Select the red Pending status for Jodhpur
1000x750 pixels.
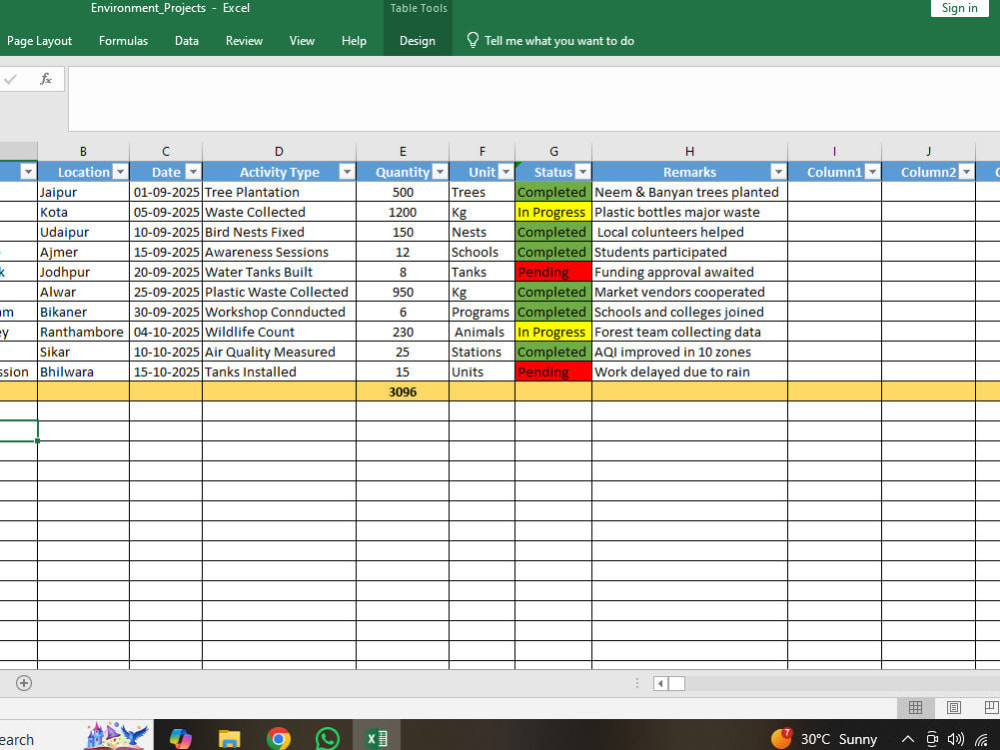[x=553, y=272]
